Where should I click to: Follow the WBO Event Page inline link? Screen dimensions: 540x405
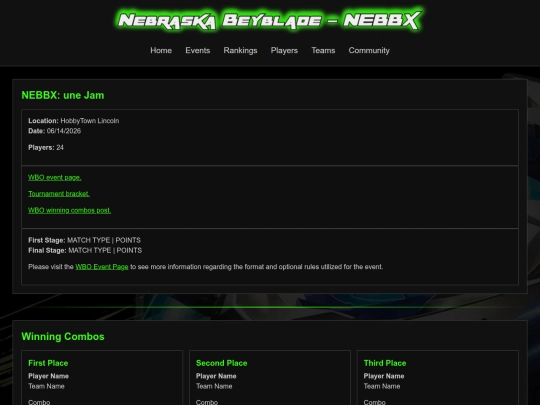[x=102, y=267]
